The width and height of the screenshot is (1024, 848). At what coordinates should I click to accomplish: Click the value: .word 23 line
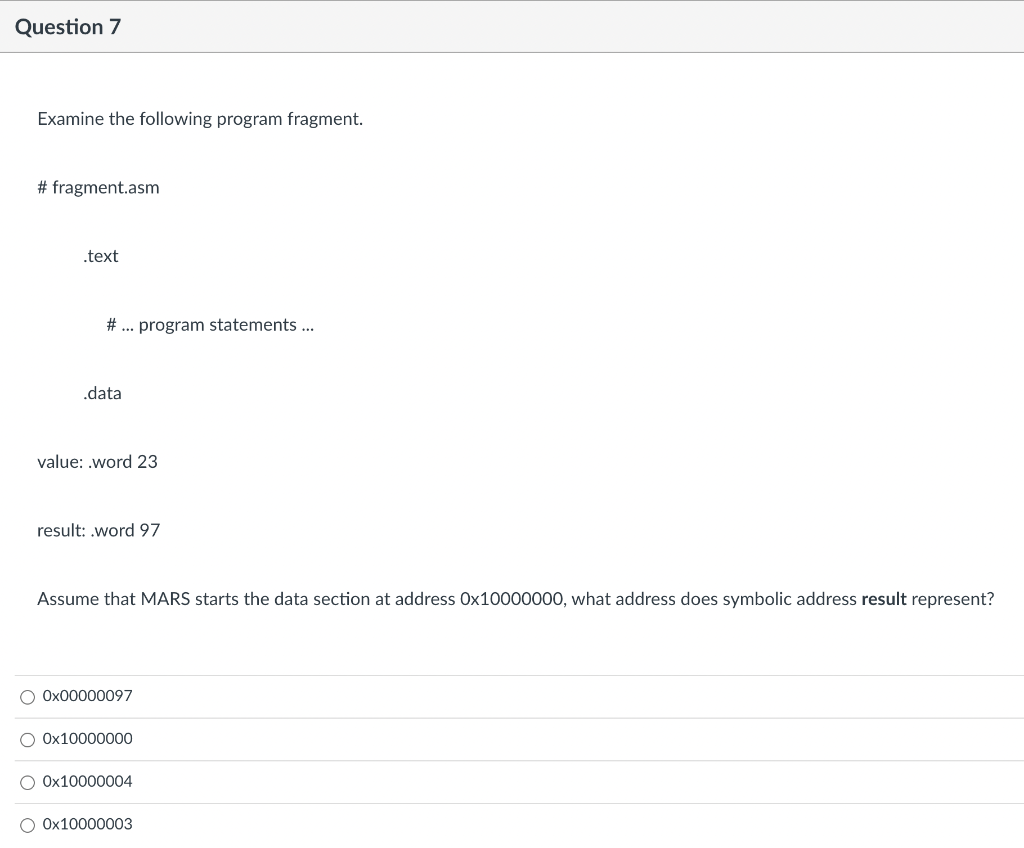(97, 462)
